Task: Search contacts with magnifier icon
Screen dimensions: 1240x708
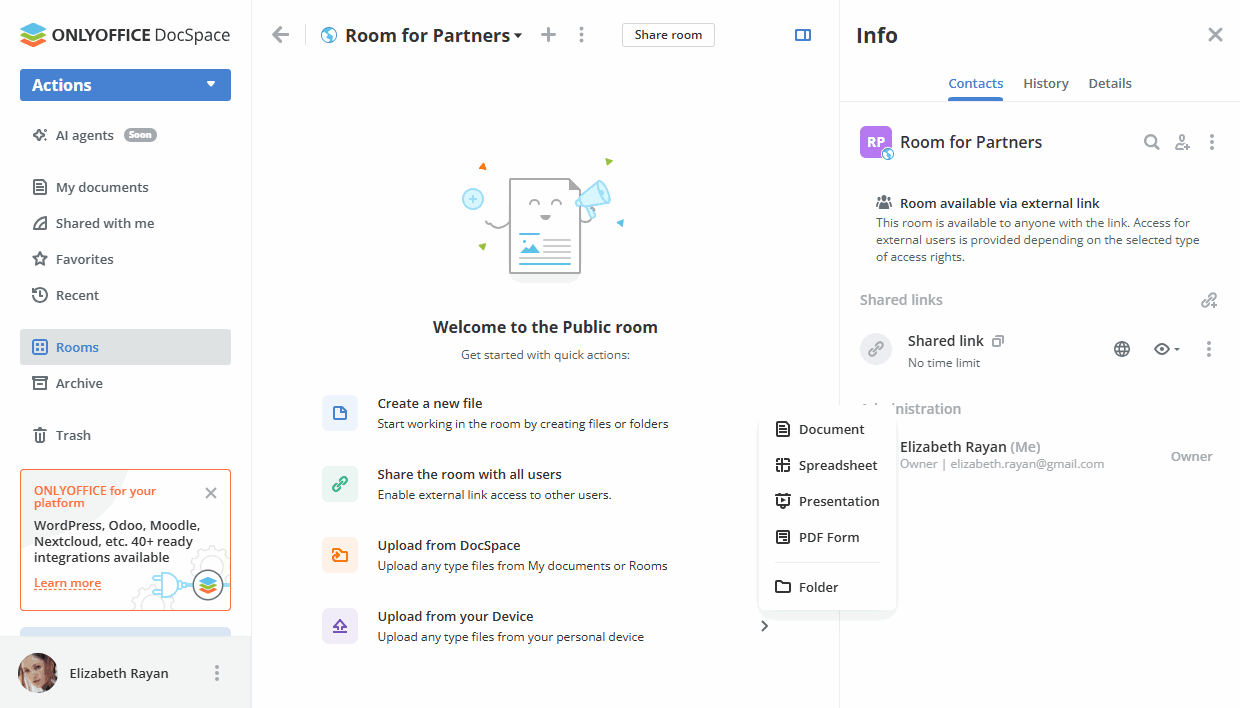Action: pyautogui.click(x=1152, y=142)
